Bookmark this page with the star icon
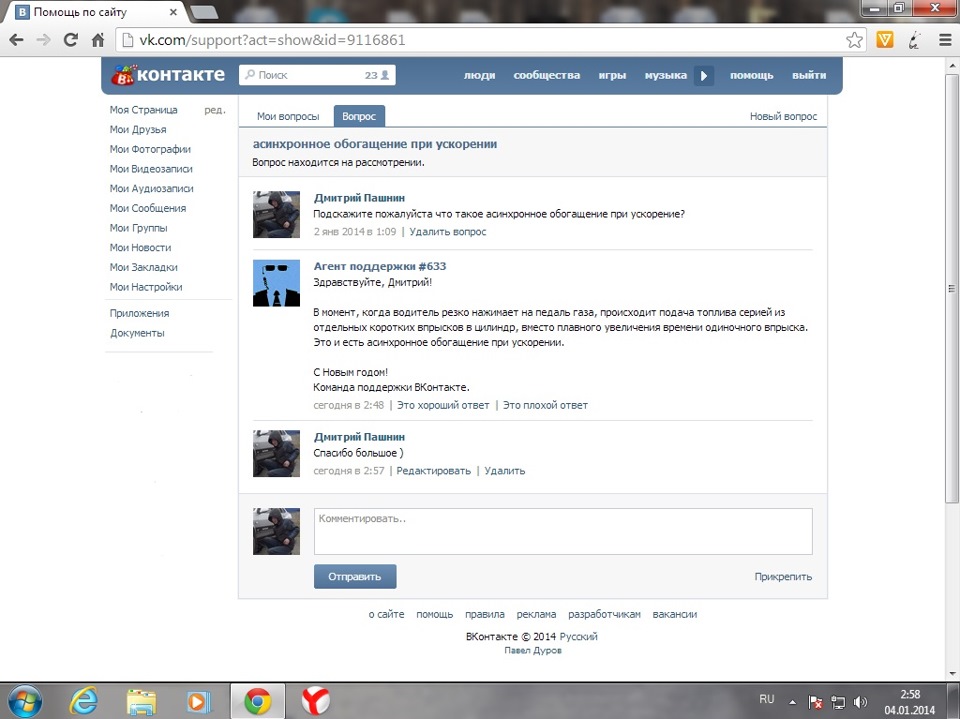 (x=855, y=40)
